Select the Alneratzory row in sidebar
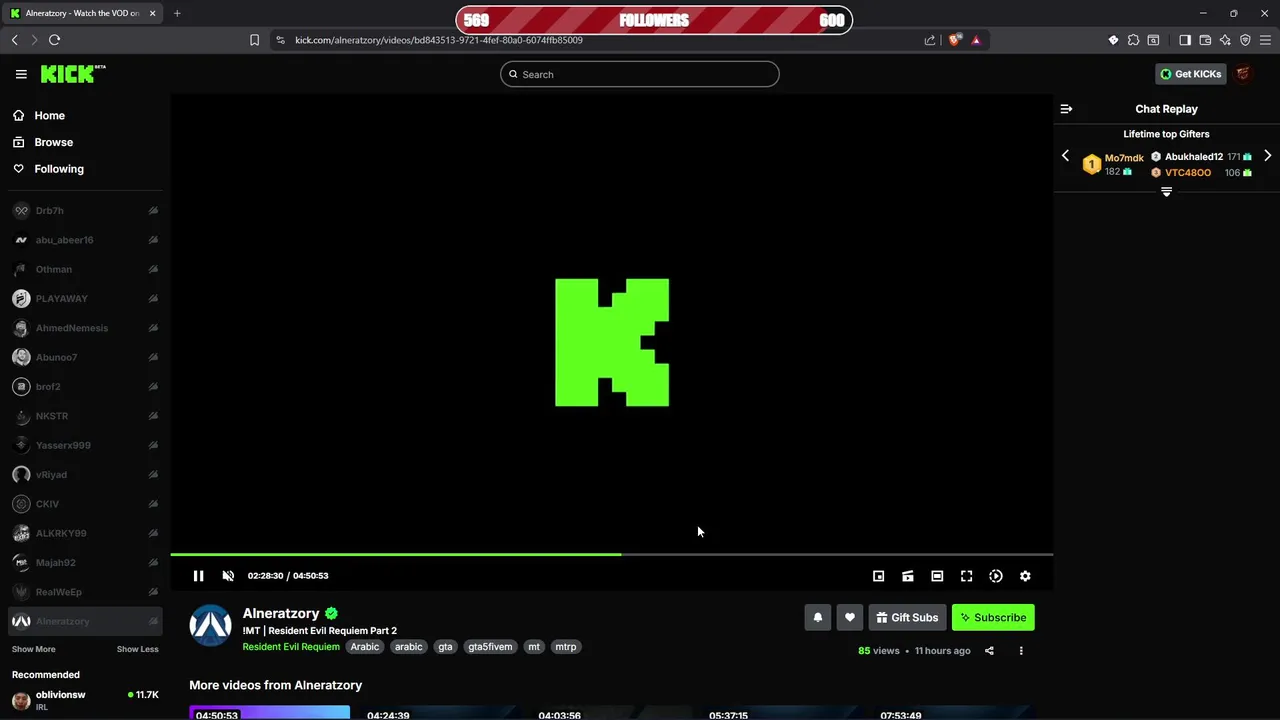The height and width of the screenshot is (720, 1280). (85, 621)
